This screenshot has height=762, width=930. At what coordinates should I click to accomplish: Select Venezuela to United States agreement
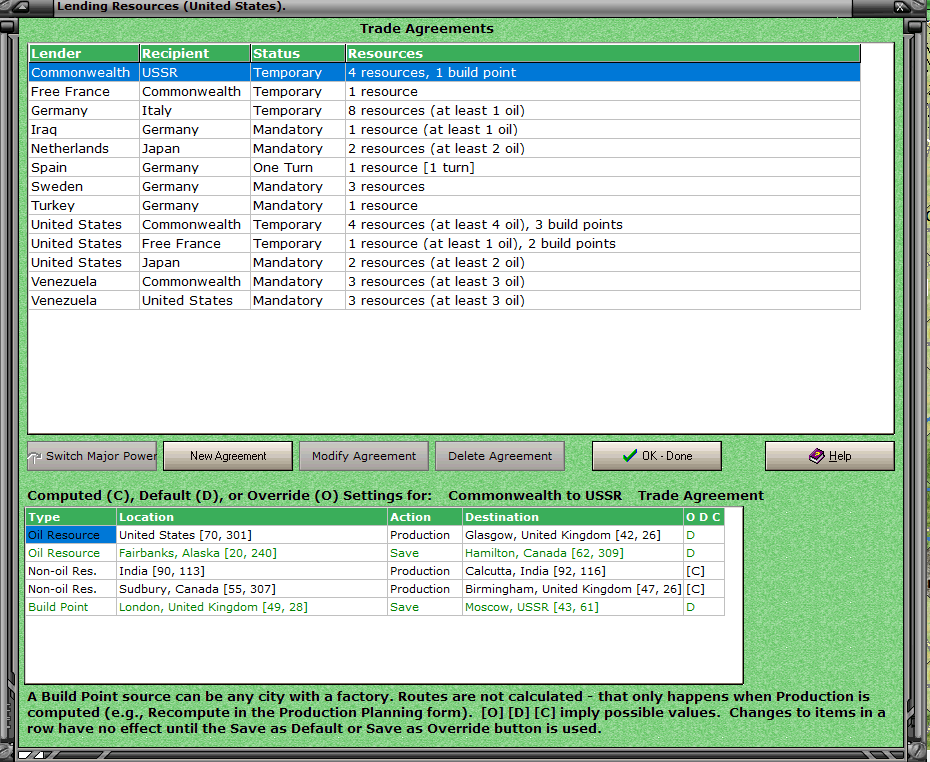click(x=445, y=300)
